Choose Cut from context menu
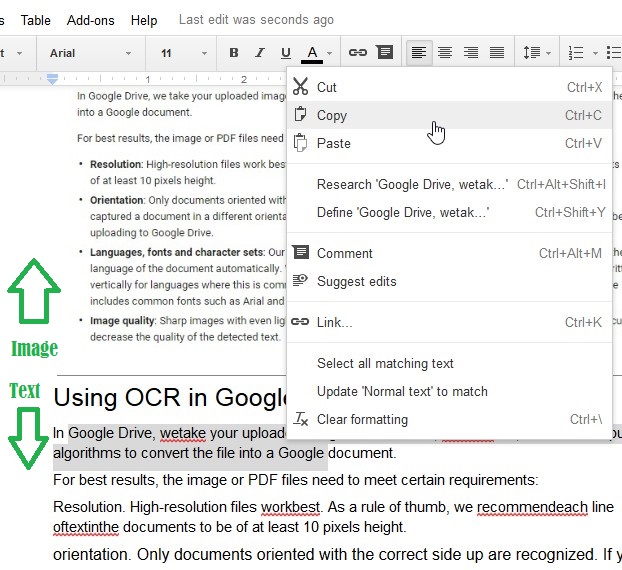 pos(449,87)
